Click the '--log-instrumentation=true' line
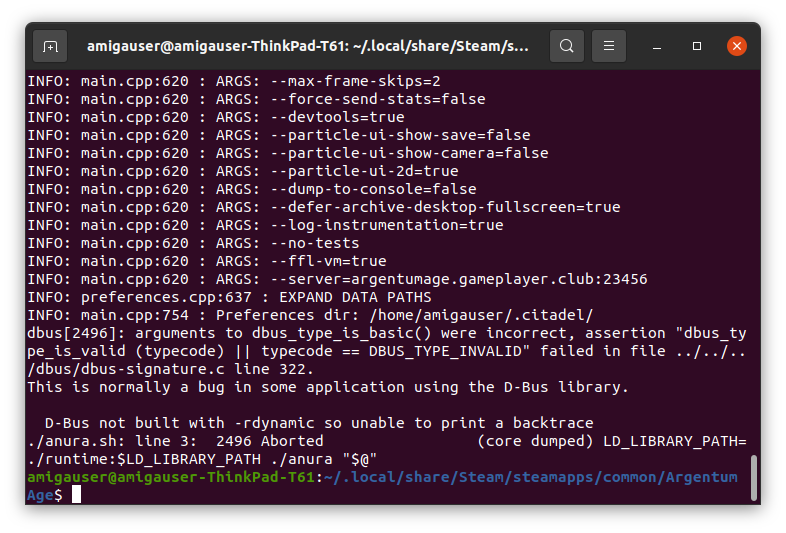This screenshot has width=786, height=533. pos(266,225)
